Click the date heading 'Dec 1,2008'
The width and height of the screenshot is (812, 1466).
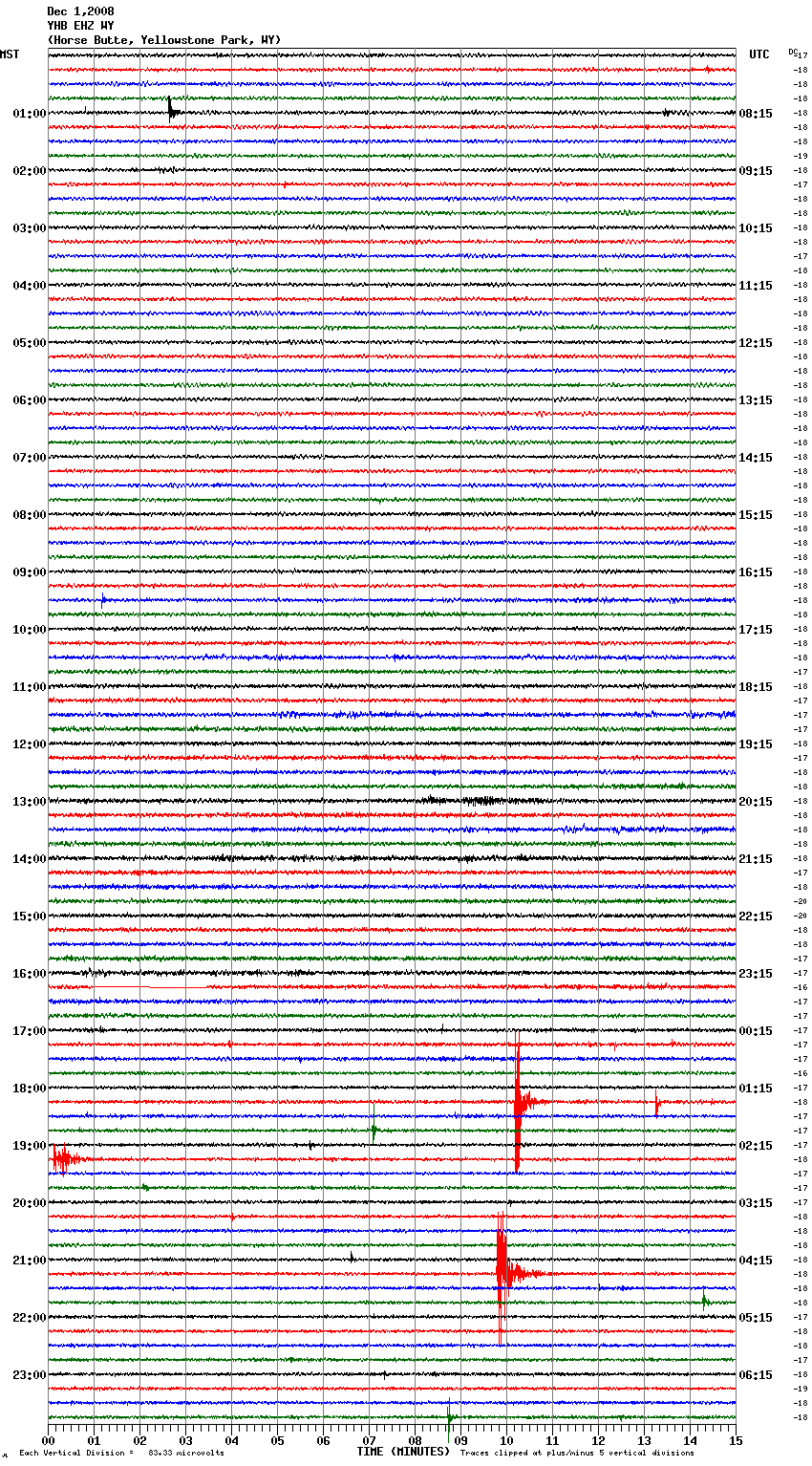point(80,11)
